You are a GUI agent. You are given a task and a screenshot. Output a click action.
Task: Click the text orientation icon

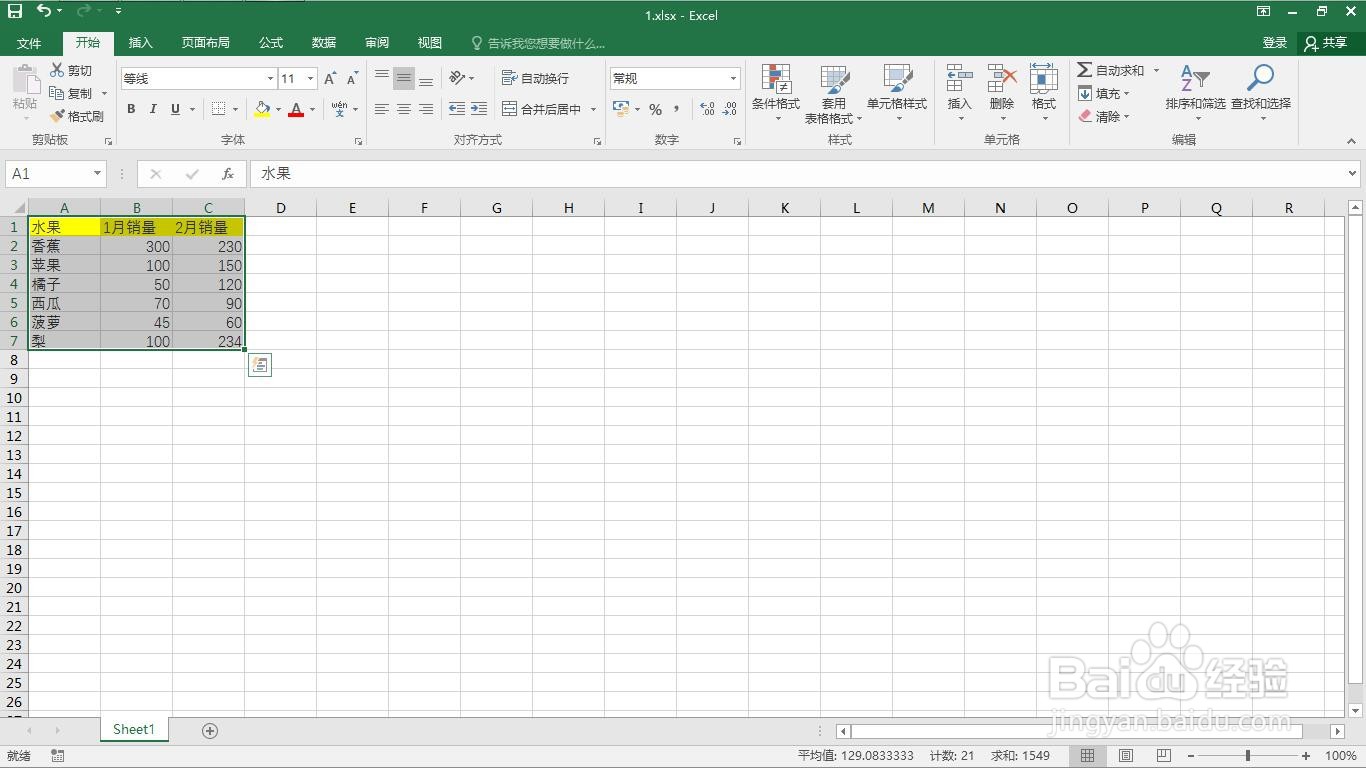pyautogui.click(x=457, y=77)
